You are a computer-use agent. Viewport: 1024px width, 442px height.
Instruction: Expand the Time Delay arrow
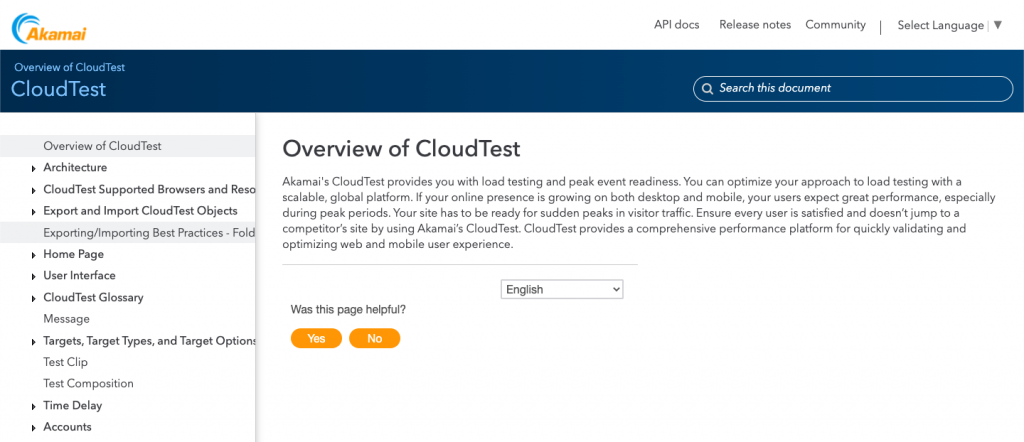click(33, 407)
